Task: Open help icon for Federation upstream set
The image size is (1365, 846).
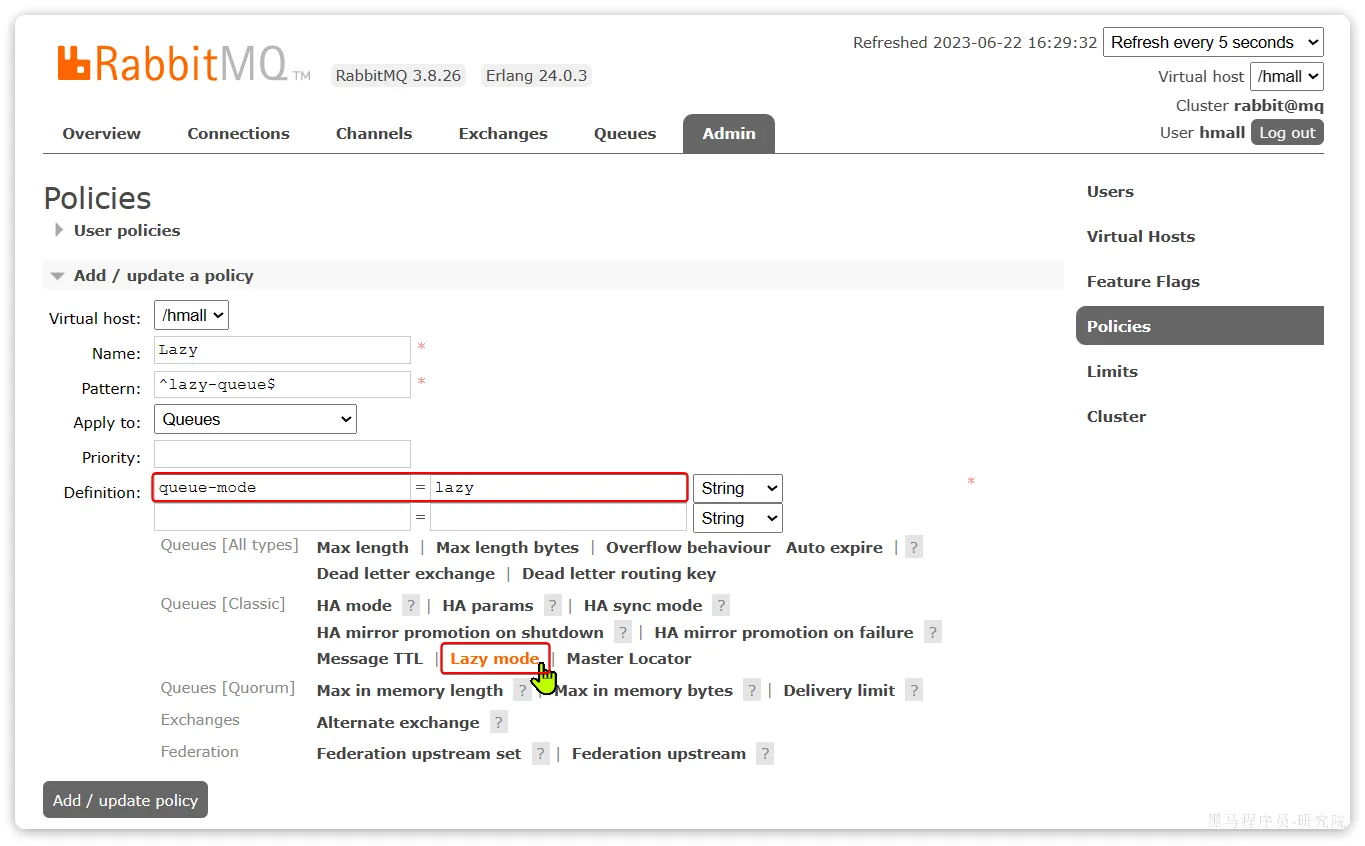Action: point(541,753)
